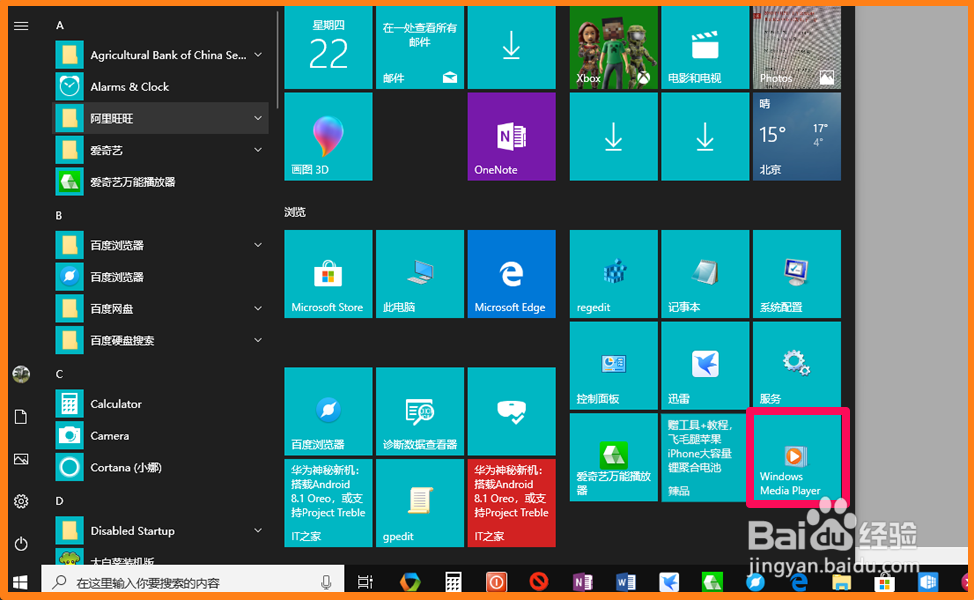Open Calculator from the taskbar

coord(453,582)
